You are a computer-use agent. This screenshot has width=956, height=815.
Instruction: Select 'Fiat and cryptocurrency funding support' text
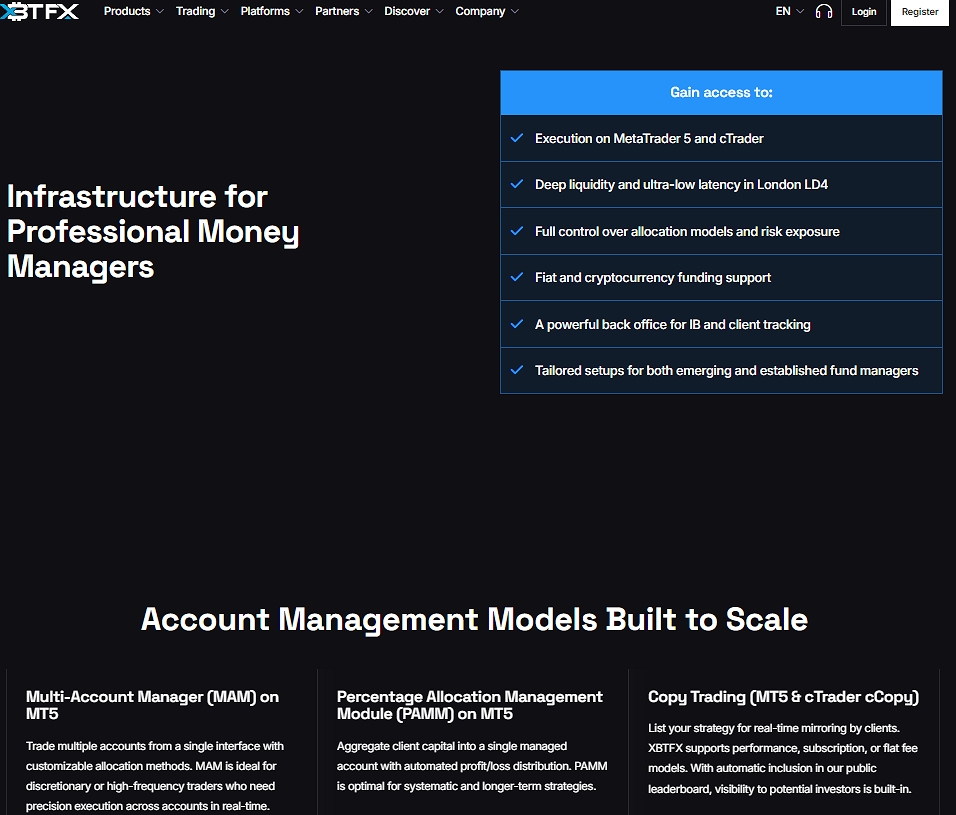[653, 278]
